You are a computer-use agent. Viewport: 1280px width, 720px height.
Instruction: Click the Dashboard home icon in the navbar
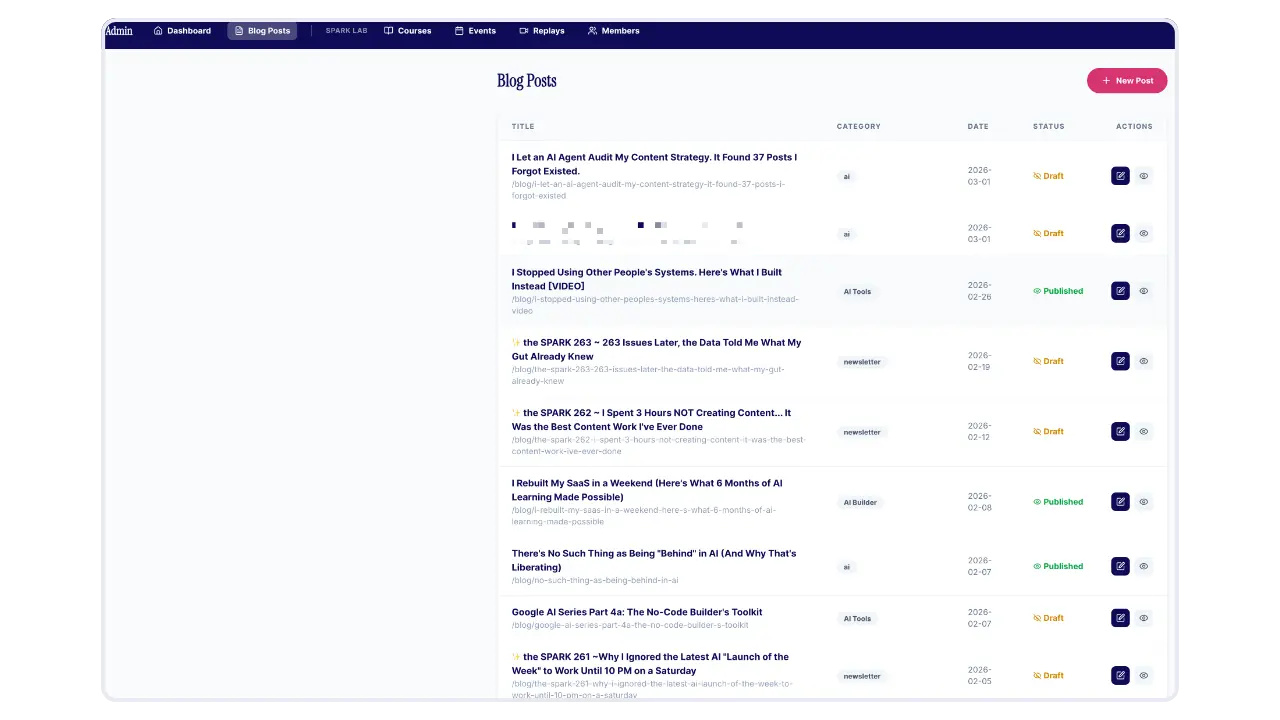pyautogui.click(x=159, y=31)
